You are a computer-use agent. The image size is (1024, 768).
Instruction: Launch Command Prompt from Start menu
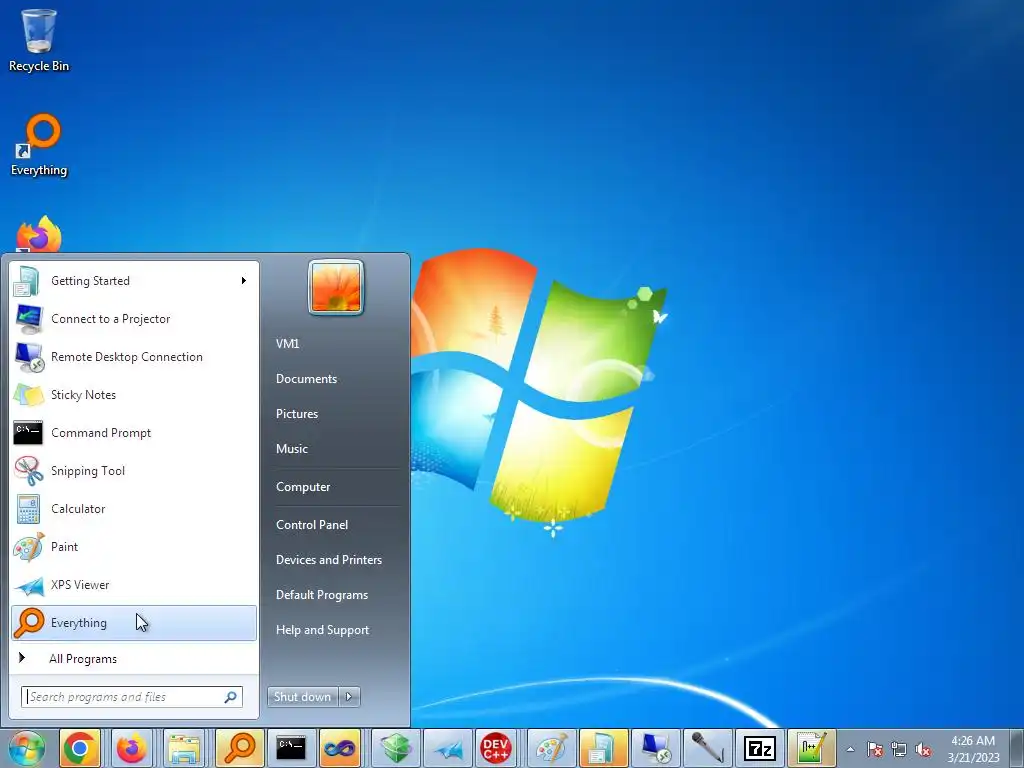(134, 432)
